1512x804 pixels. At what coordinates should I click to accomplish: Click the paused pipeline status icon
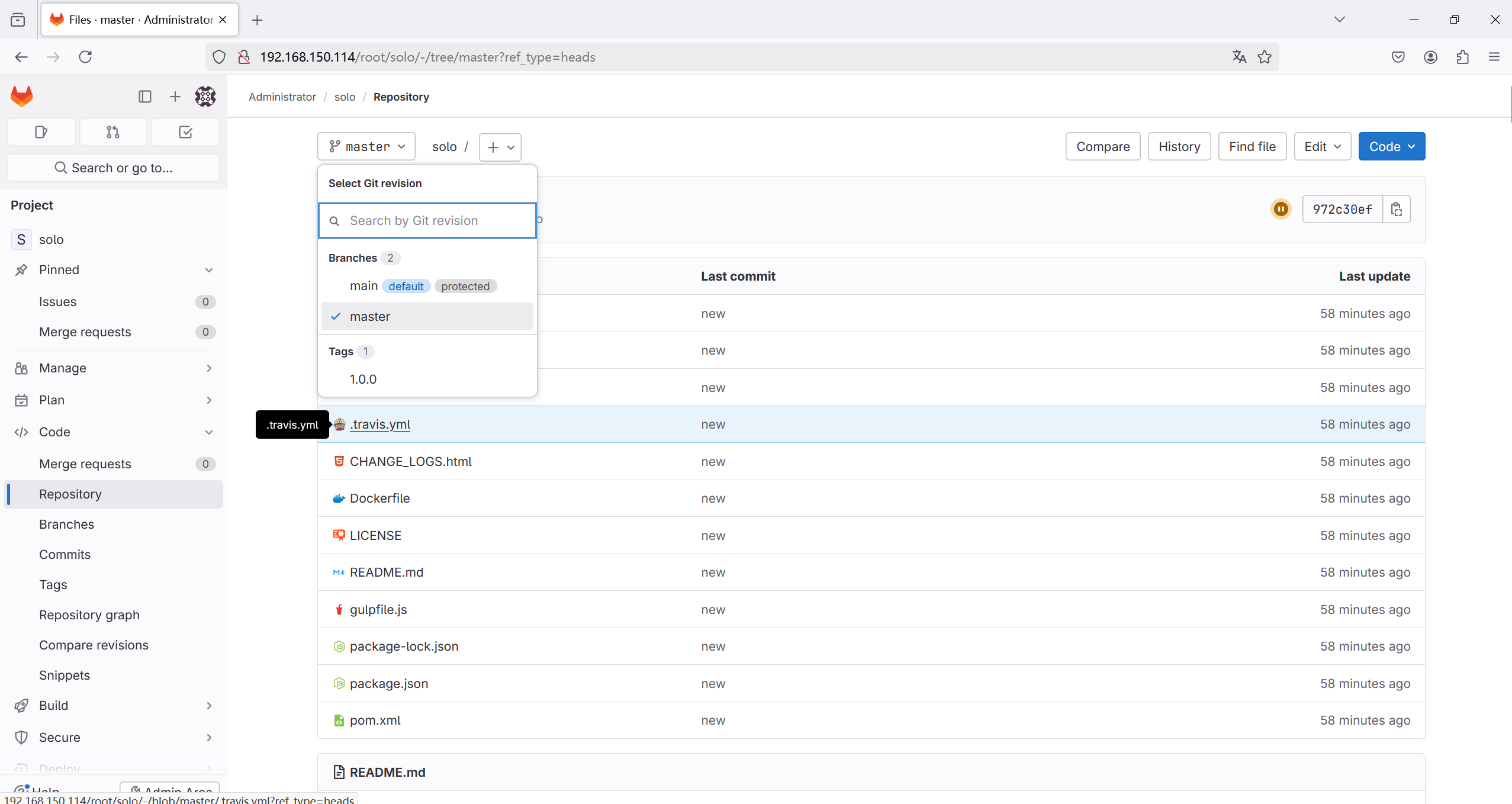(1281, 209)
